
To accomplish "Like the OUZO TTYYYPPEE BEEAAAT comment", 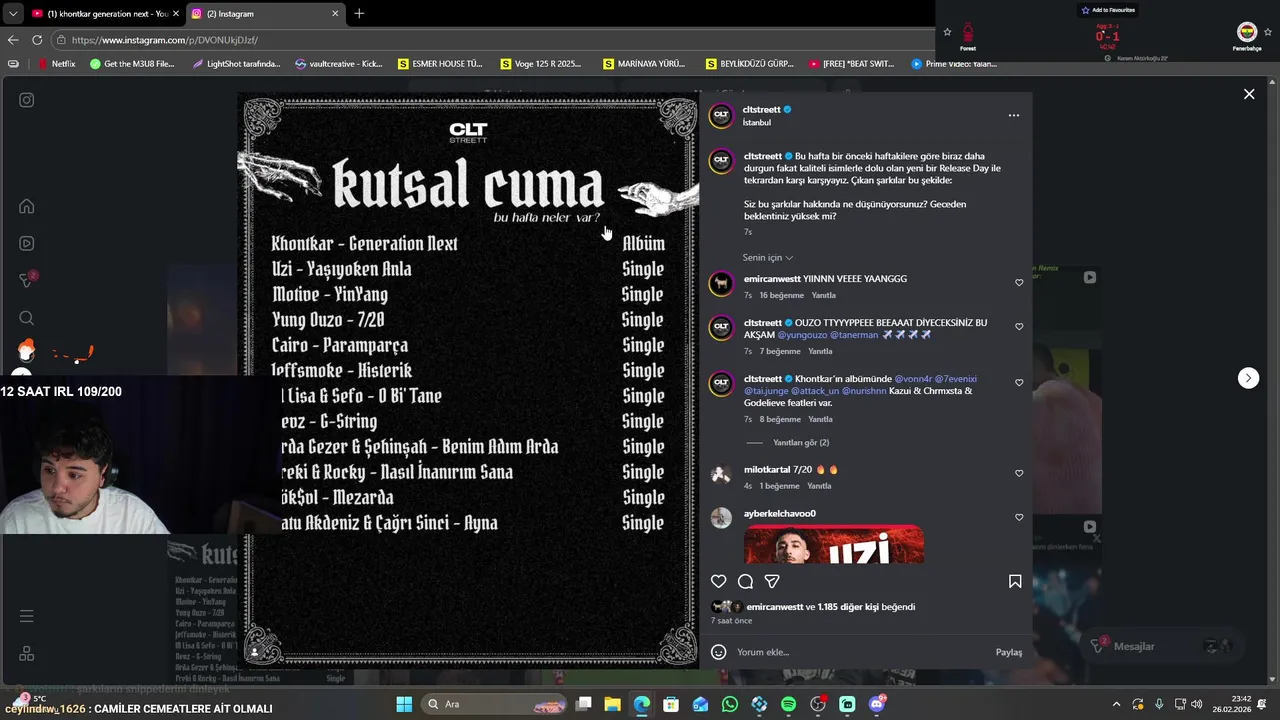I will [1019, 327].
